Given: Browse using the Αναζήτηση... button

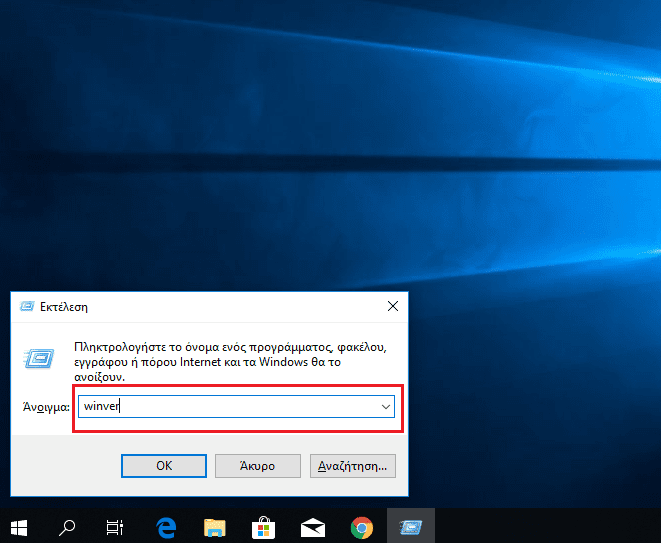Looking at the screenshot, I should point(352,466).
